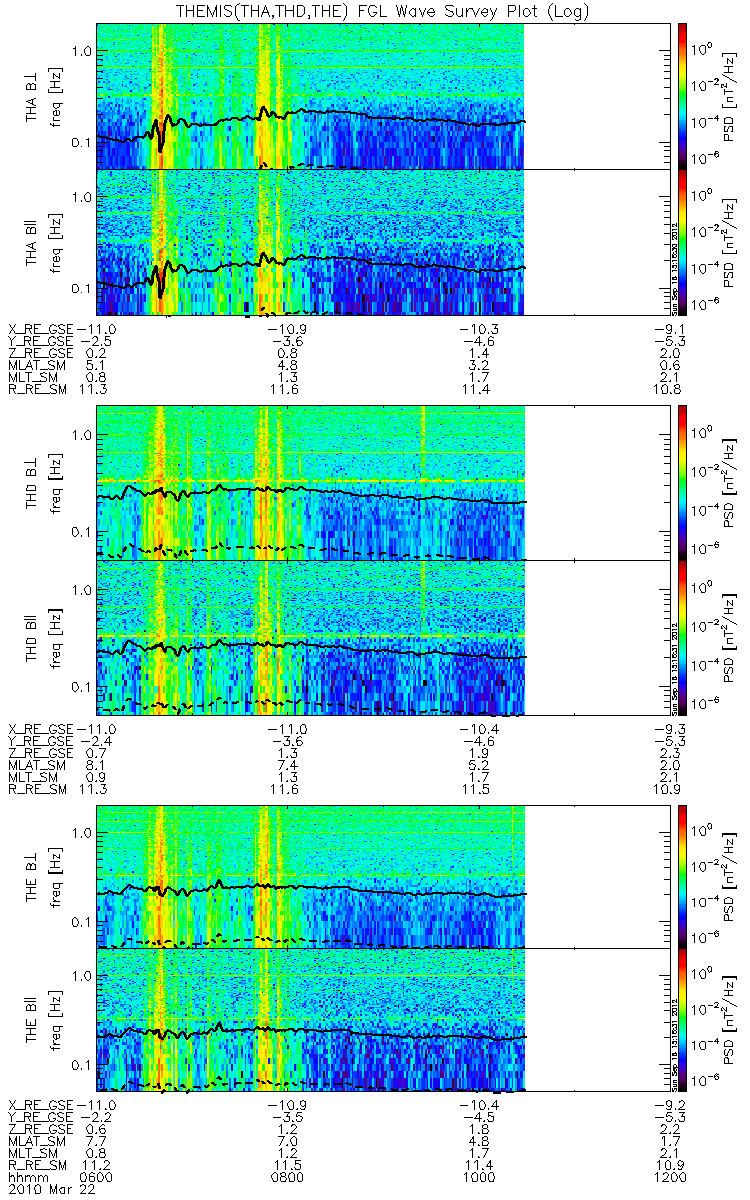Select the THE B-parallel spectrogram panel
Viewport: 750px width, 1200px height.
(383, 1020)
